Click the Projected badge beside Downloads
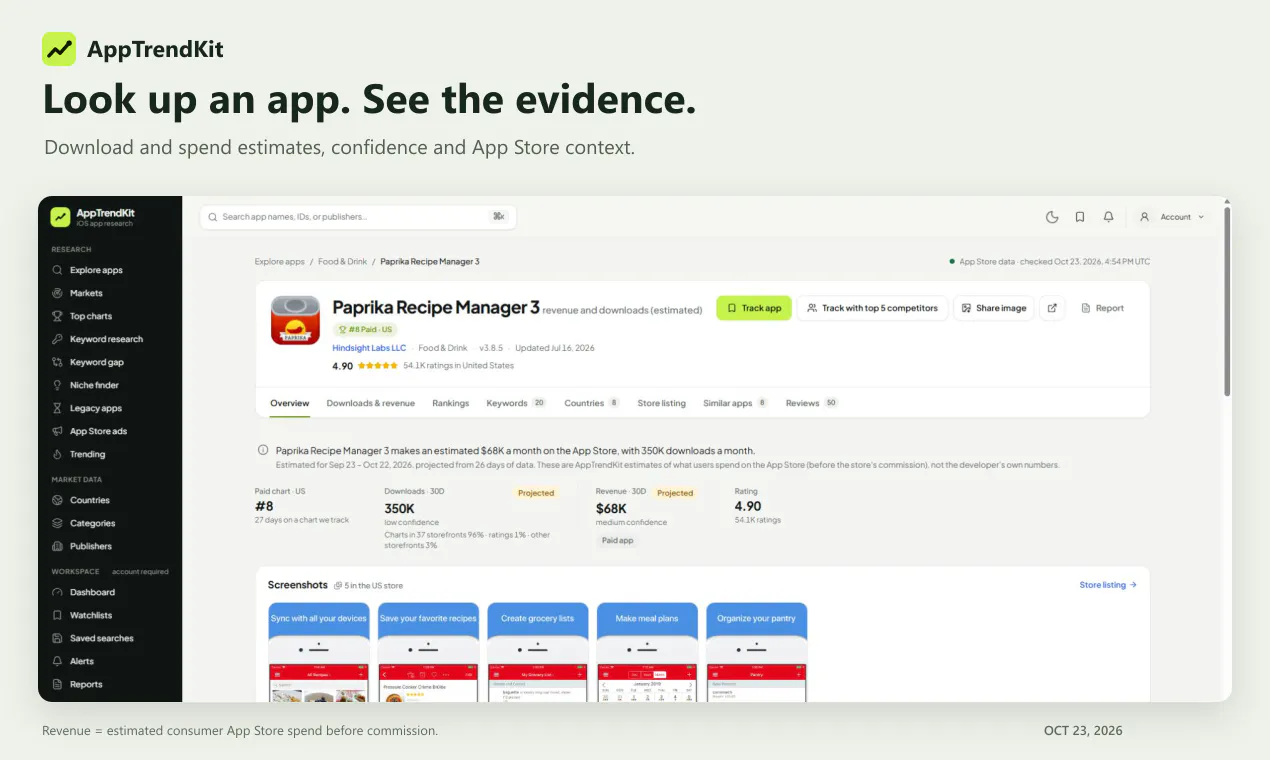The image size is (1270, 760). pyautogui.click(x=536, y=493)
